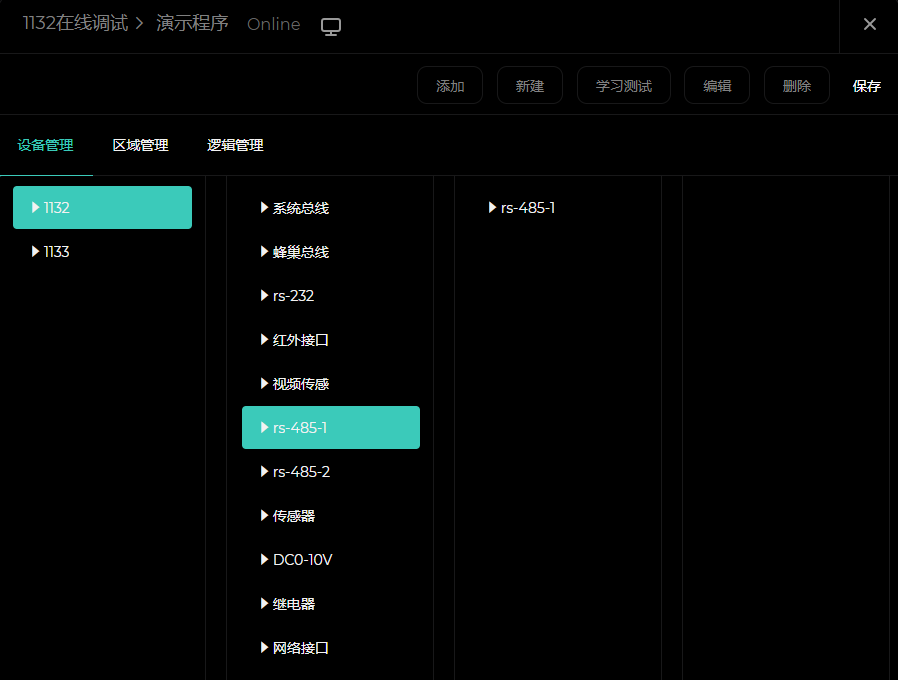Select the 继电器 row
The width and height of the screenshot is (898, 680).
point(331,603)
